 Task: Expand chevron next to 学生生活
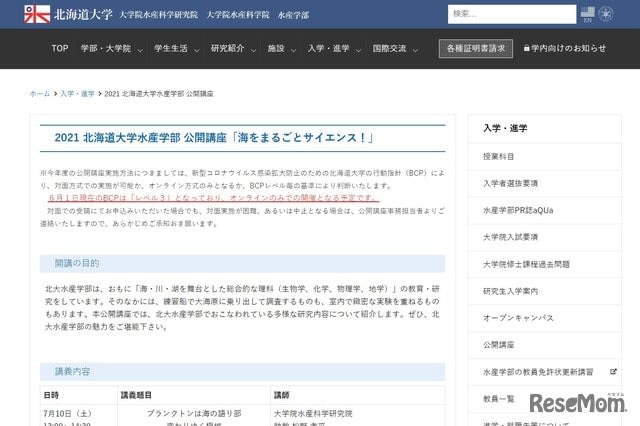(197, 51)
